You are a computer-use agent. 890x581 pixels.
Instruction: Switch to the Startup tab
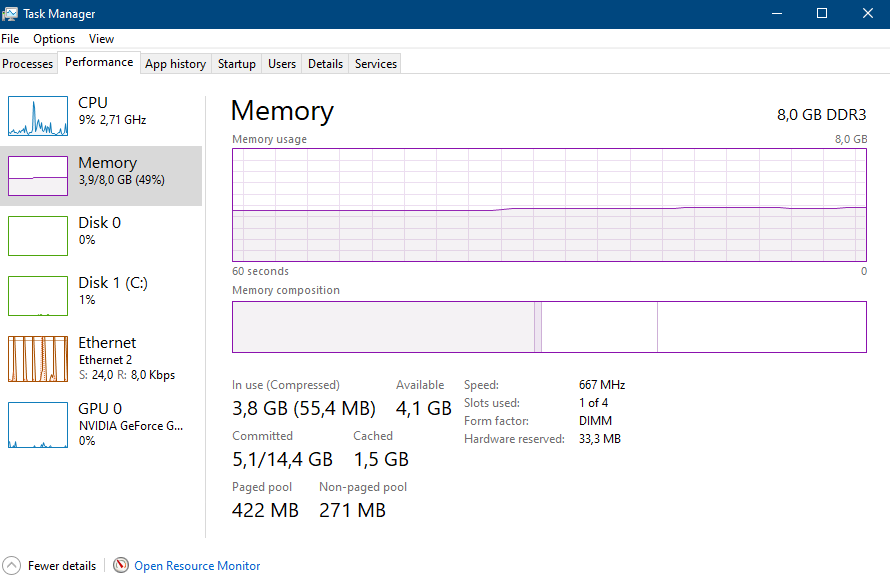click(x=237, y=64)
